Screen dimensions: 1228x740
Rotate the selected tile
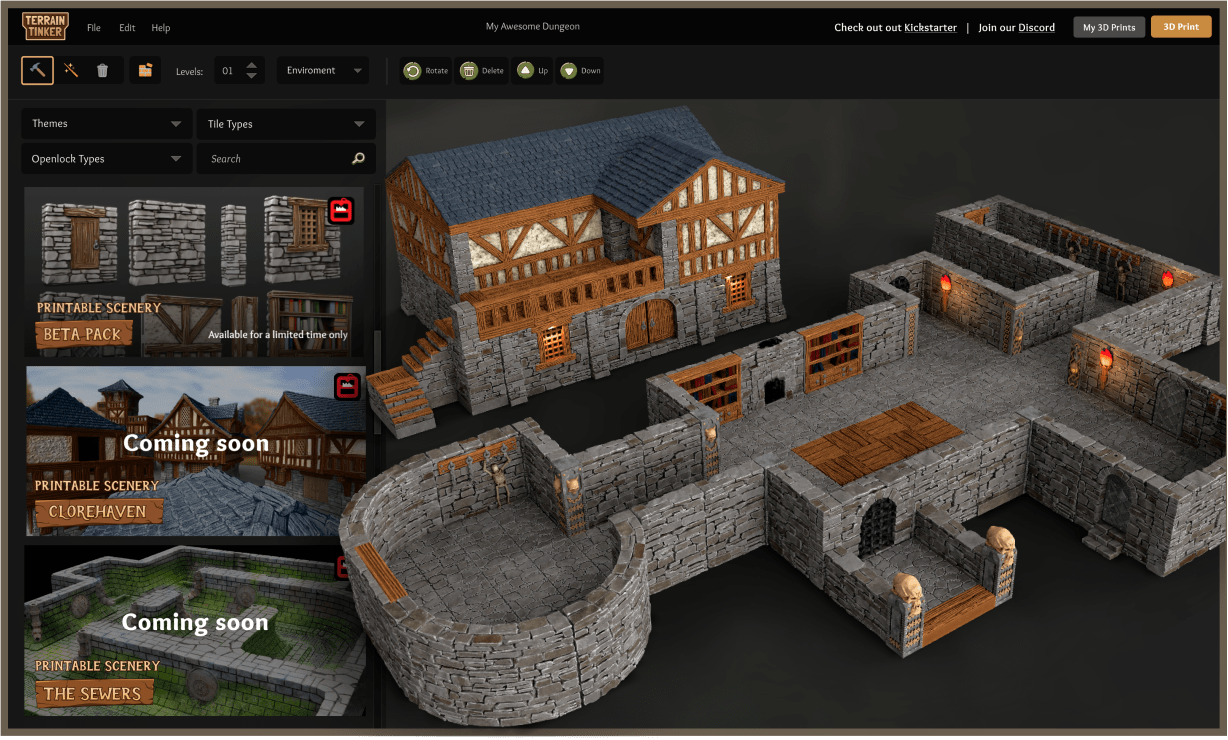coord(425,70)
